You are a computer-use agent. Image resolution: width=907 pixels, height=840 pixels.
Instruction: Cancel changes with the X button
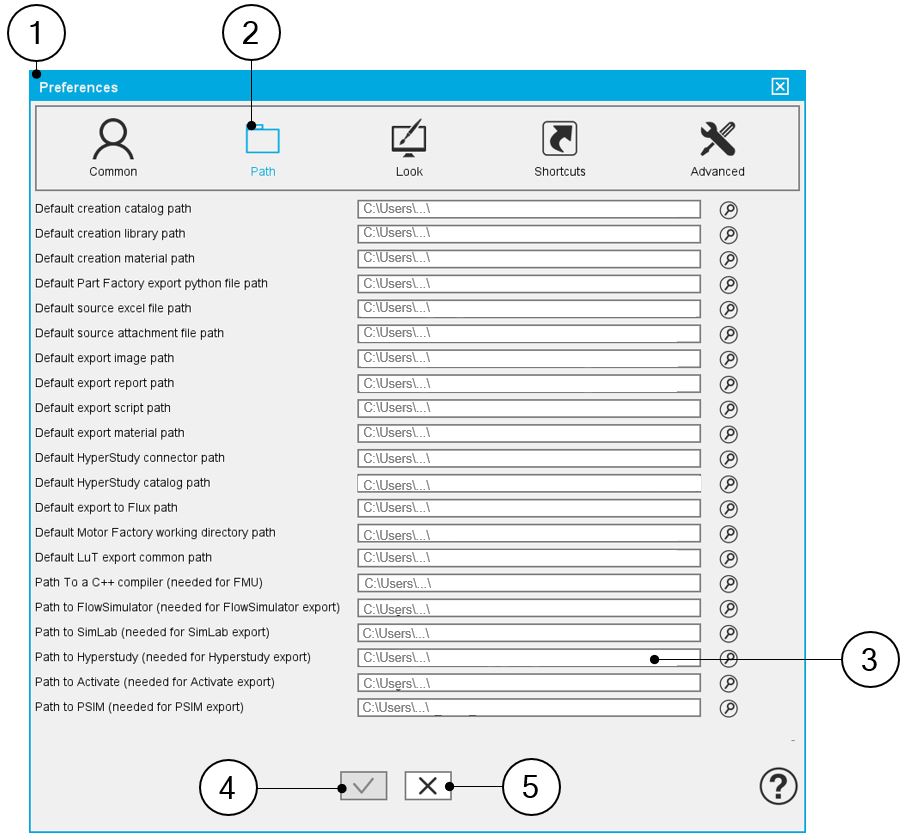pos(427,786)
